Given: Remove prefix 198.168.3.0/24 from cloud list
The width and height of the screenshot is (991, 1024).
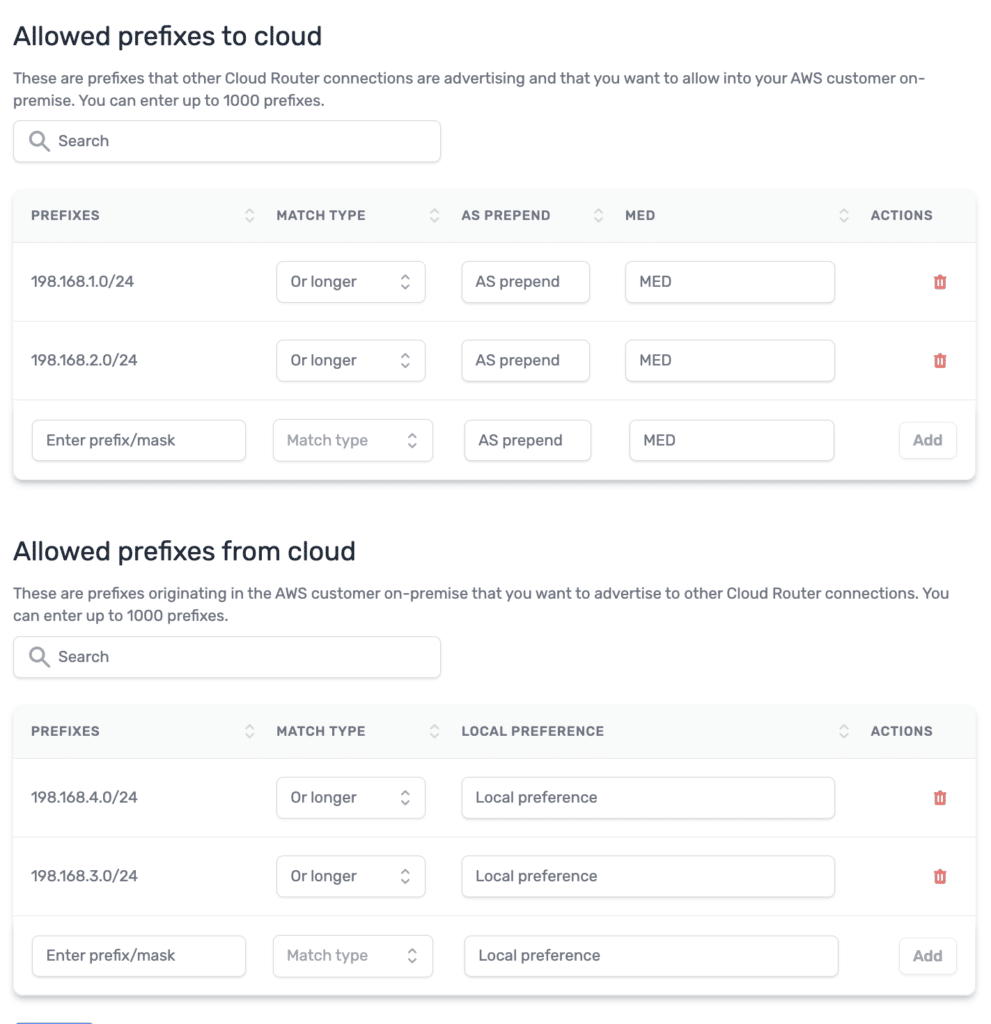Looking at the screenshot, I should point(940,876).
